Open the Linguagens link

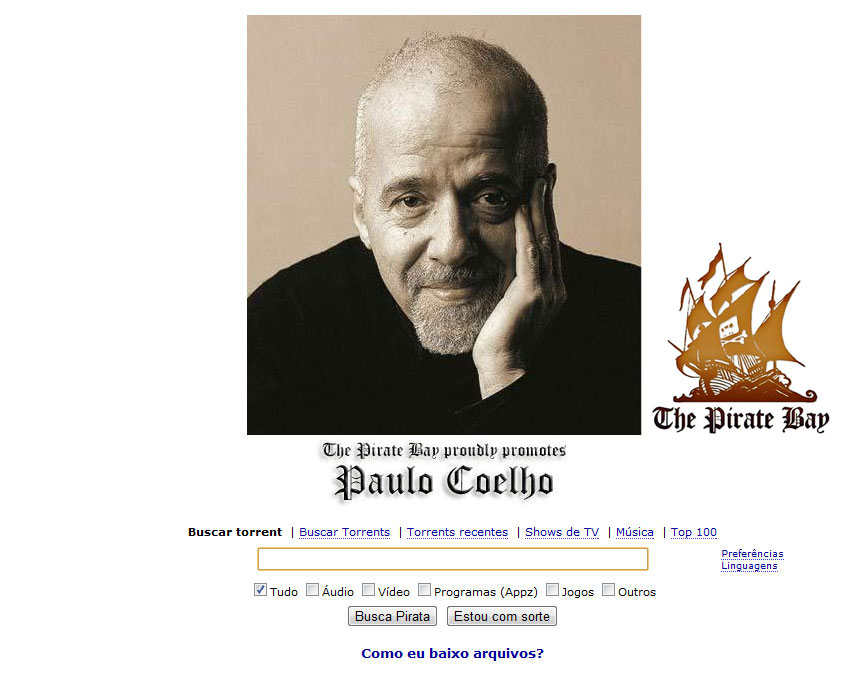point(749,566)
